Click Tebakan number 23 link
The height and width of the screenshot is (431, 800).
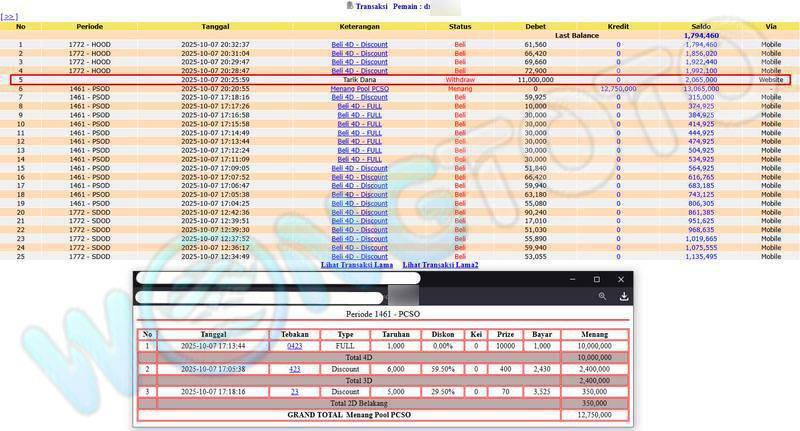point(294,392)
